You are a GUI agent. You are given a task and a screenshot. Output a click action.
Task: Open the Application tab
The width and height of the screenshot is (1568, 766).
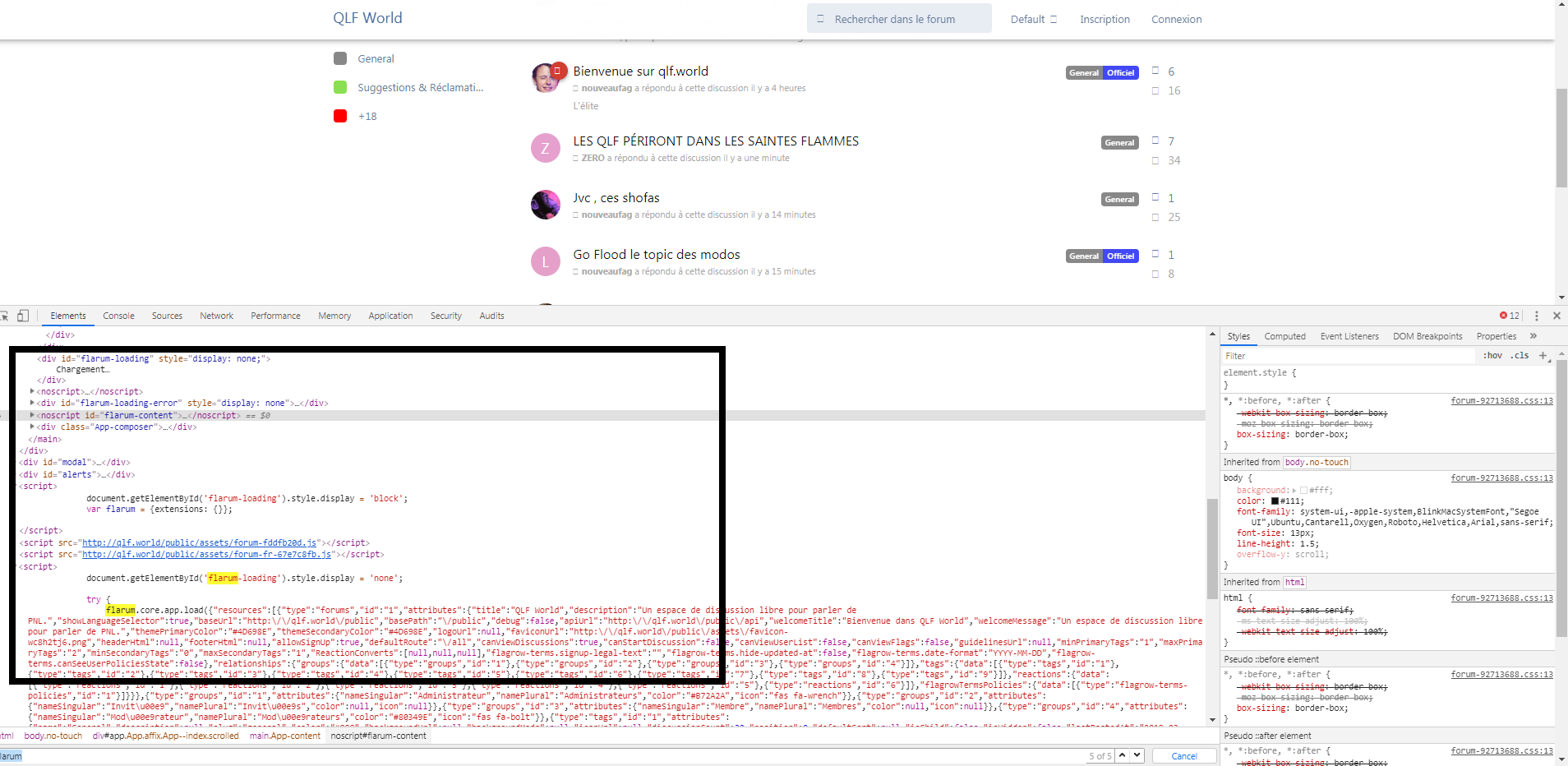click(x=390, y=316)
